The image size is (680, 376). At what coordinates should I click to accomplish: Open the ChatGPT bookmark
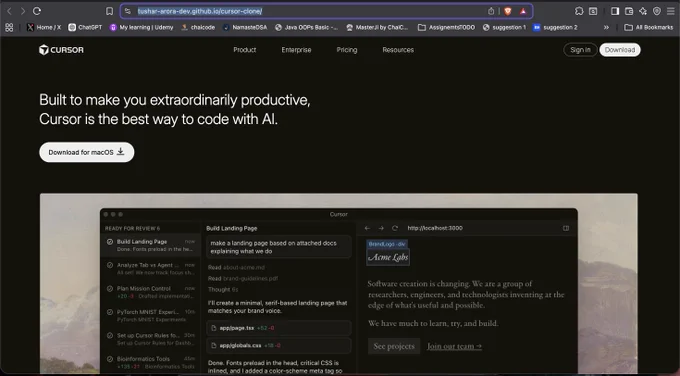(85, 27)
